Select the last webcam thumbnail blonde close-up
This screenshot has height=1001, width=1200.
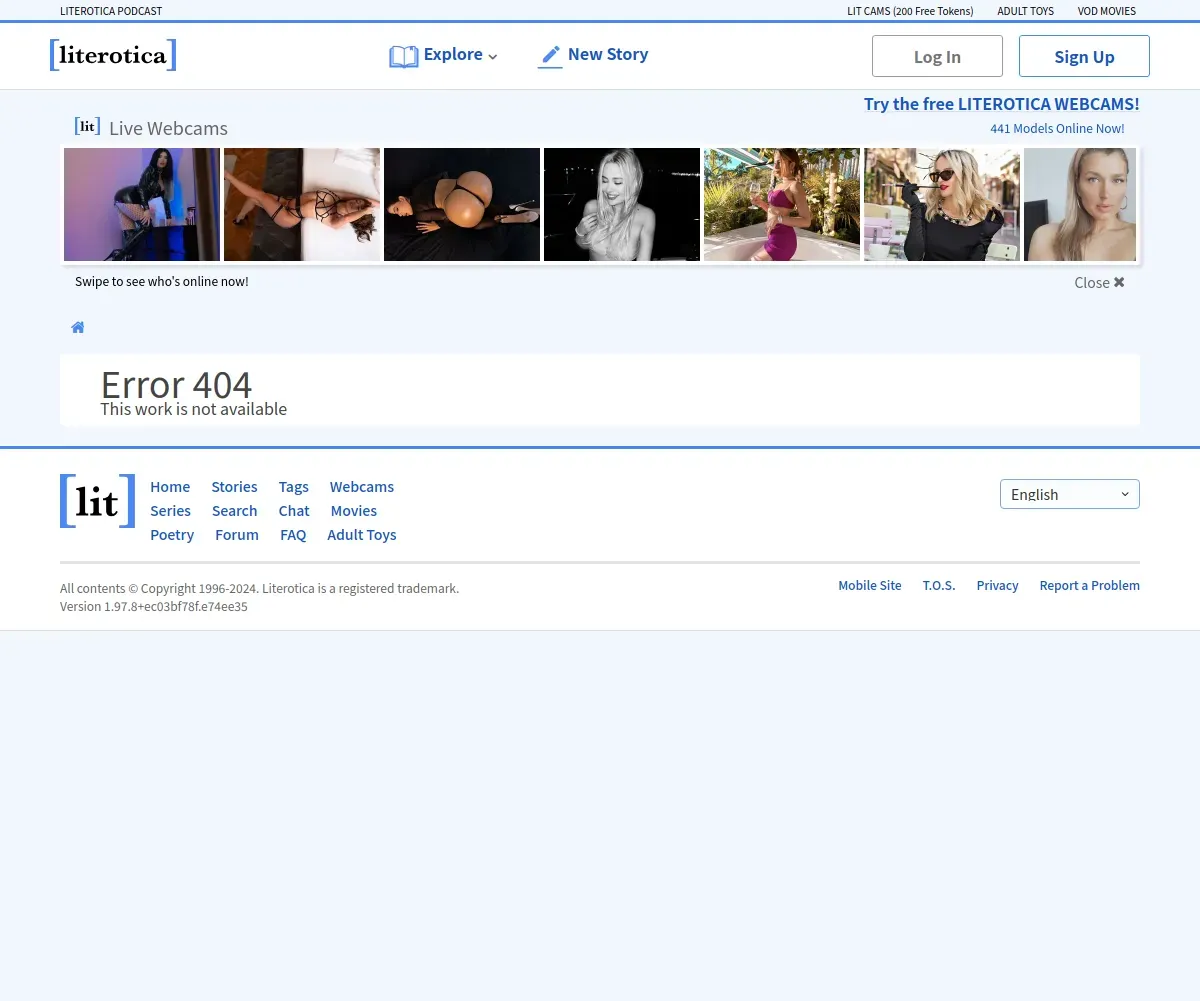[1080, 204]
